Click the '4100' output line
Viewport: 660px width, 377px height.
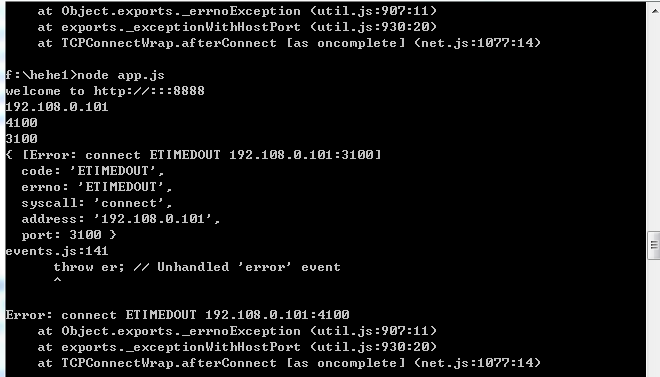coord(21,123)
